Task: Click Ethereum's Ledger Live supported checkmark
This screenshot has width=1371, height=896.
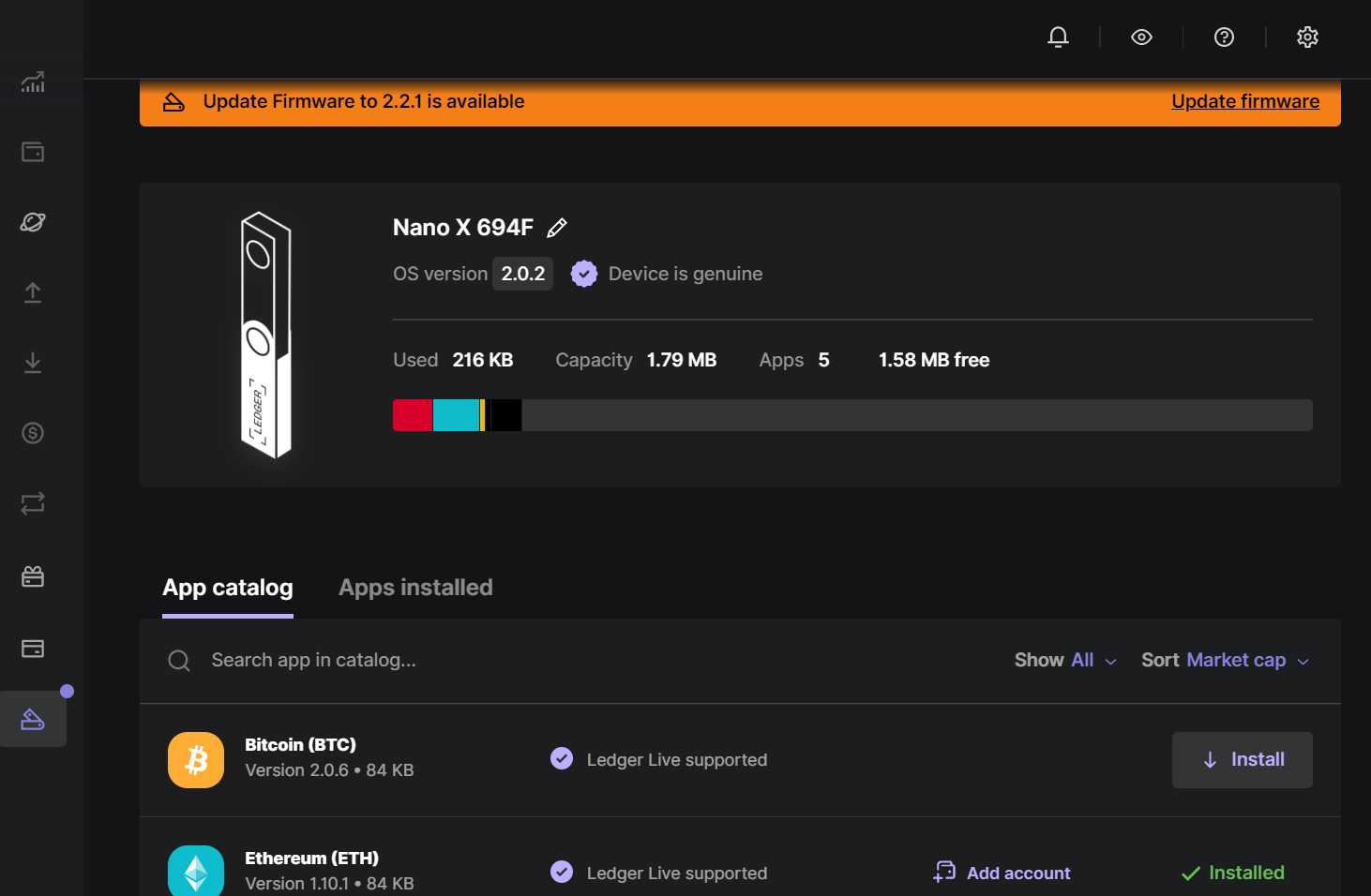Action: (562, 872)
